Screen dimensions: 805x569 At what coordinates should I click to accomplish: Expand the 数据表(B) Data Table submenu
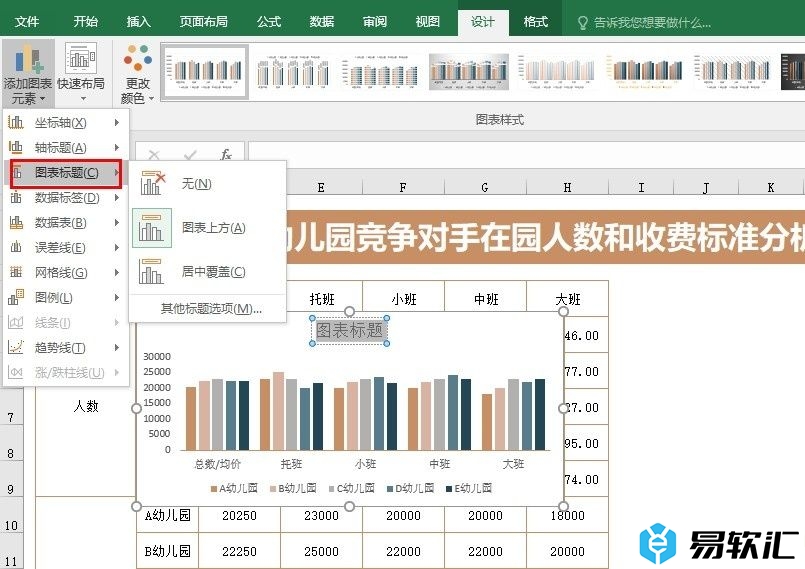pos(66,223)
